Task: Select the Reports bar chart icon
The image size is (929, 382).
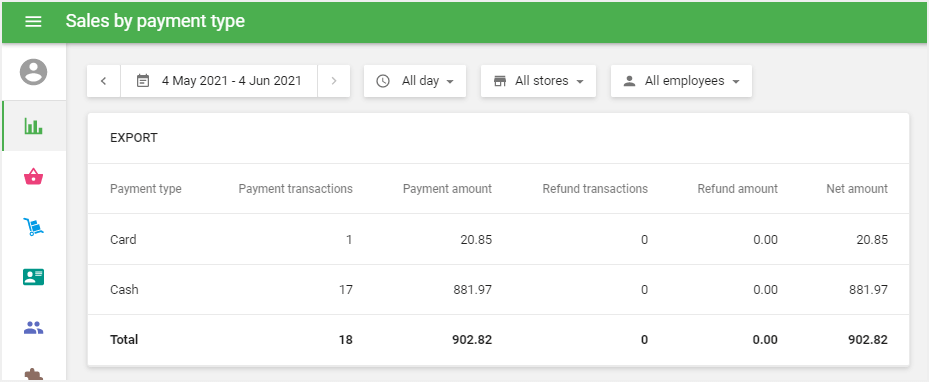Action: pos(33,126)
